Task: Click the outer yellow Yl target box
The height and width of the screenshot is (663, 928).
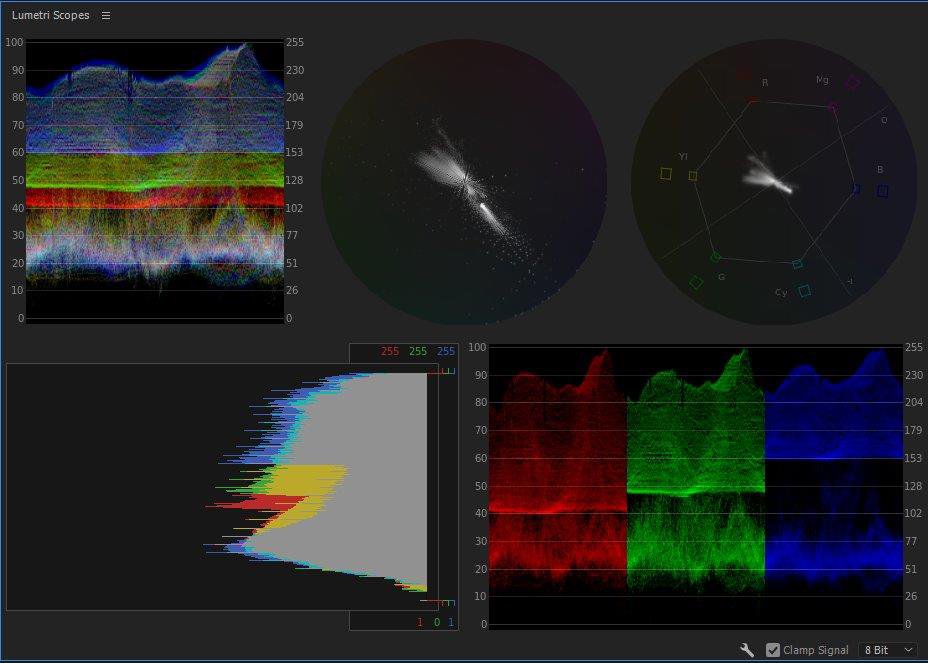Action: (666, 174)
